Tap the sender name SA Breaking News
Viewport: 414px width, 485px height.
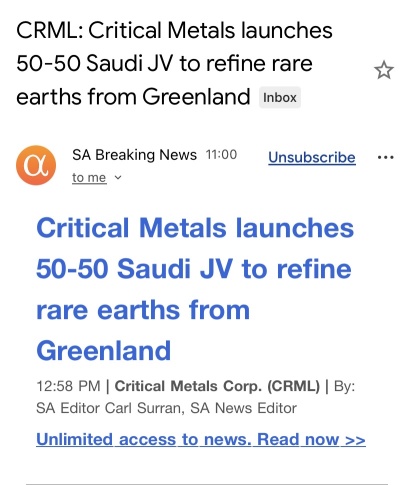(134, 155)
